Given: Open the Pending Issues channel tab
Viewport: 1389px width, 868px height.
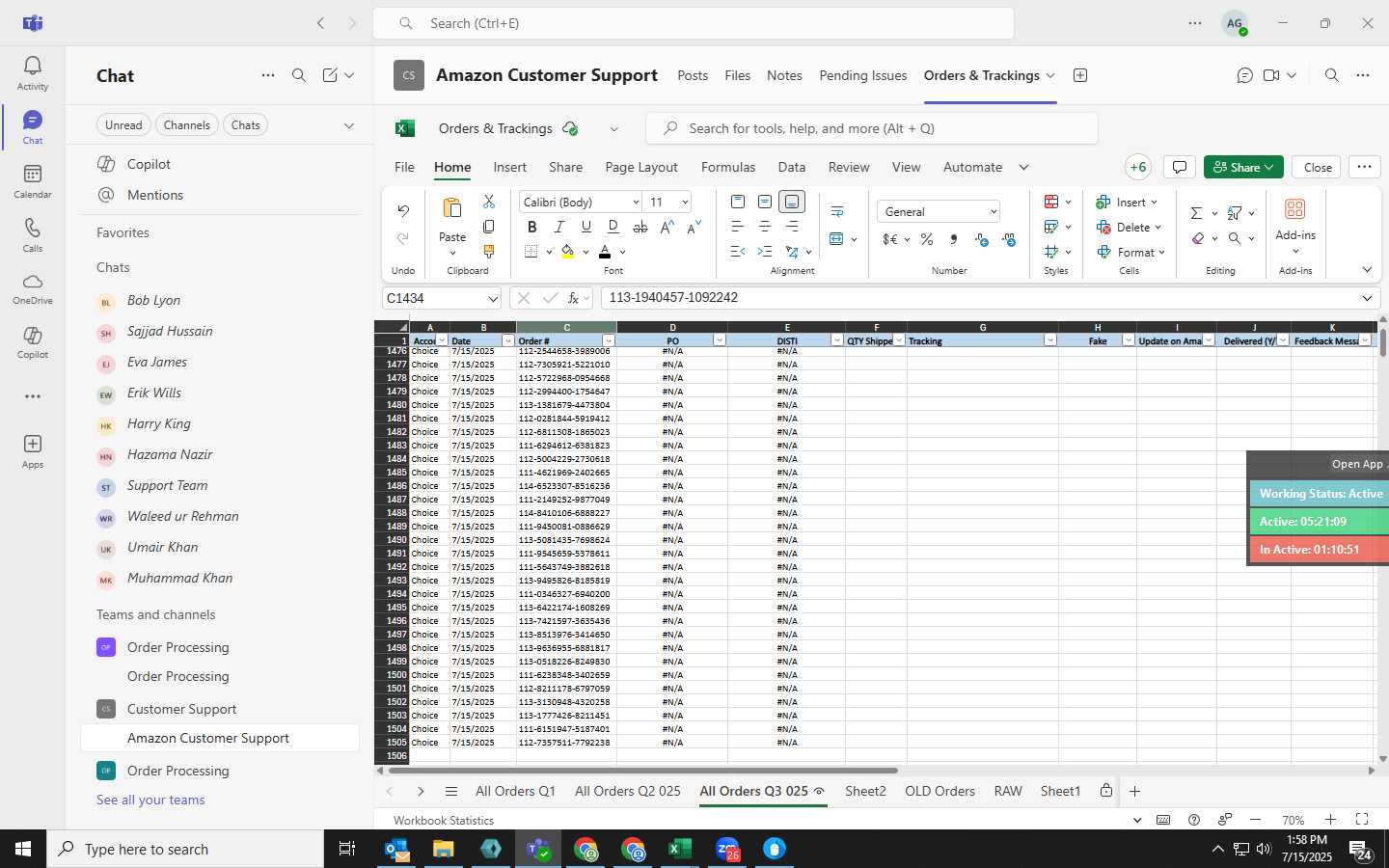Looking at the screenshot, I should click(862, 75).
